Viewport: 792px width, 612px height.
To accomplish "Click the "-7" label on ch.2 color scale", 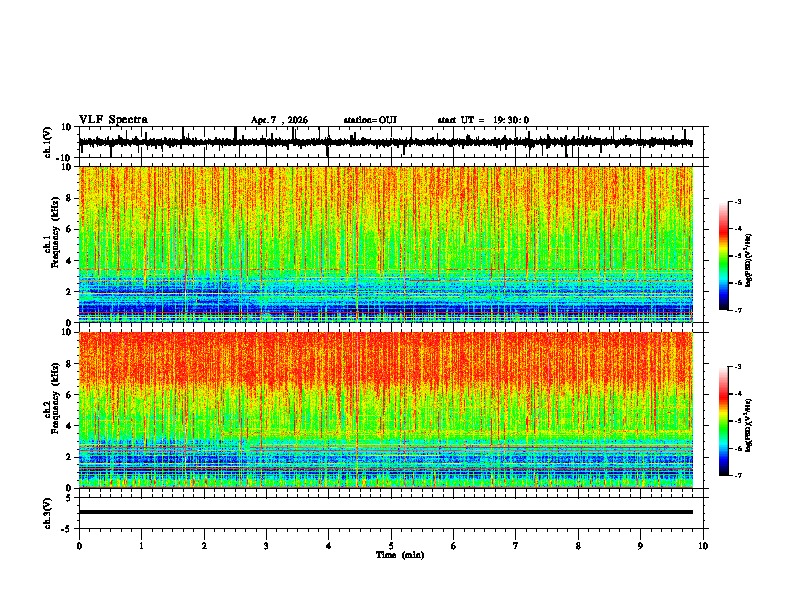I will pyautogui.click(x=738, y=476).
